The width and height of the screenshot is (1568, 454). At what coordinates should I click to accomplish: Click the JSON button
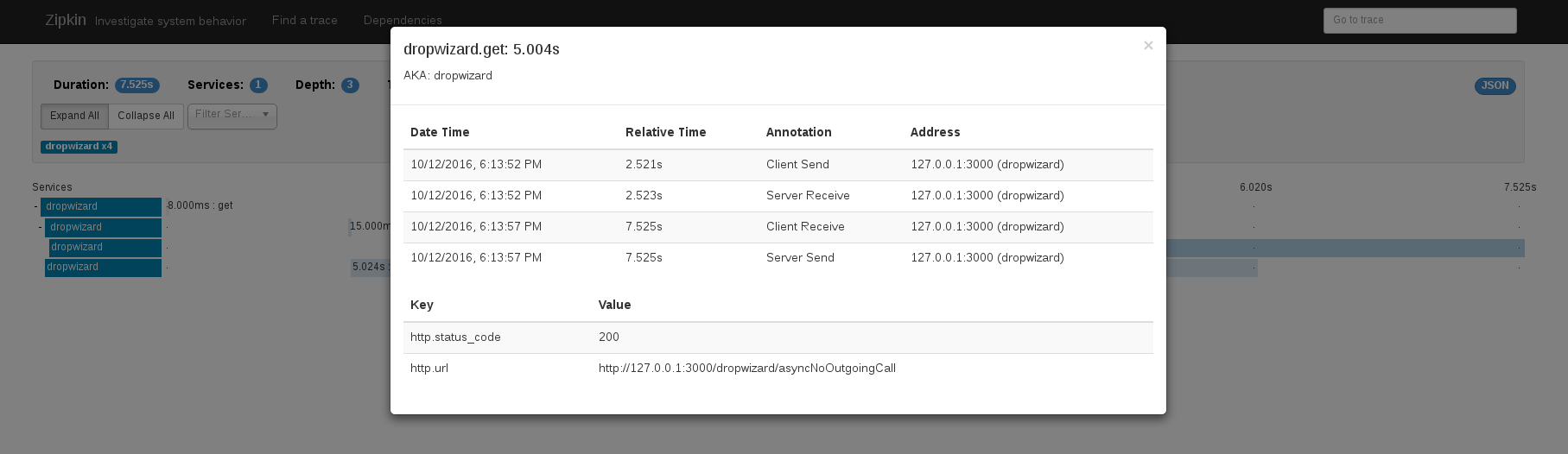tap(1495, 85)
